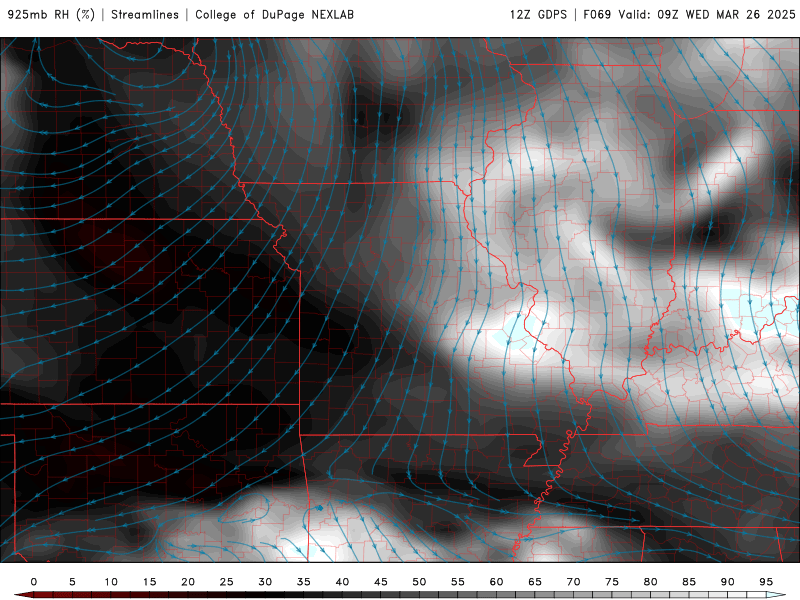Click the '12Z GDPS' model label
This screenshot has height=600, width=800.
[x=538, y=15]
